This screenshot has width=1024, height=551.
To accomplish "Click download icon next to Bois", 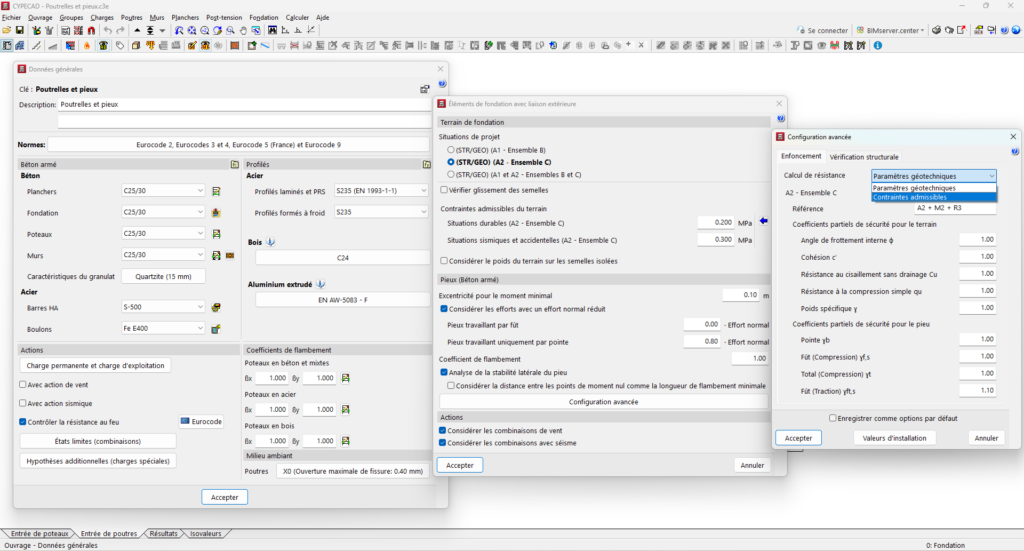I will 270,242.
